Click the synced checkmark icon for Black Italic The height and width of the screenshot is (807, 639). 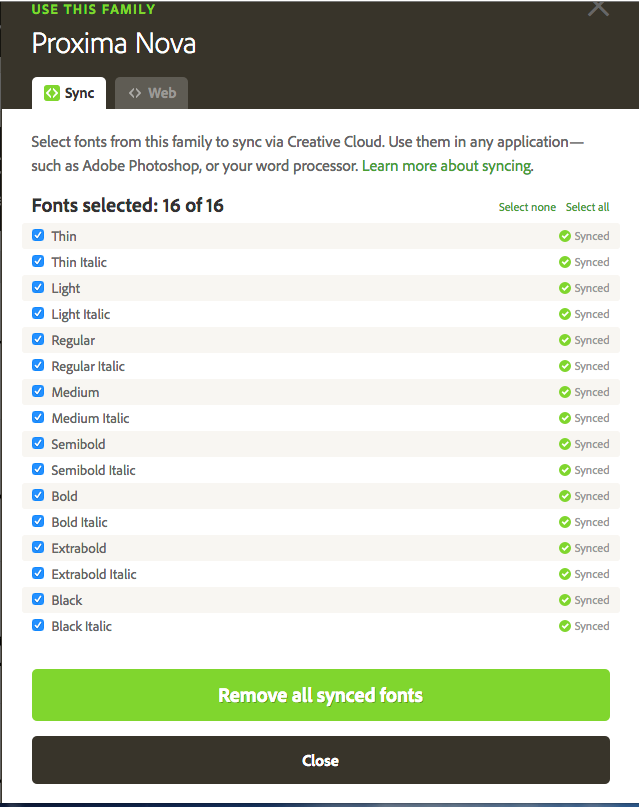(565, 626)
